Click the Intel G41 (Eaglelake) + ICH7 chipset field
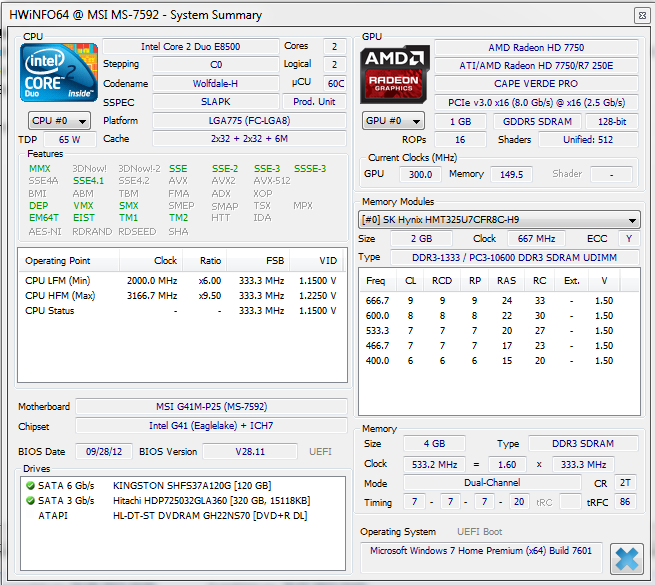The width and height of the screenshot is (655, 585). pos(211,426)
